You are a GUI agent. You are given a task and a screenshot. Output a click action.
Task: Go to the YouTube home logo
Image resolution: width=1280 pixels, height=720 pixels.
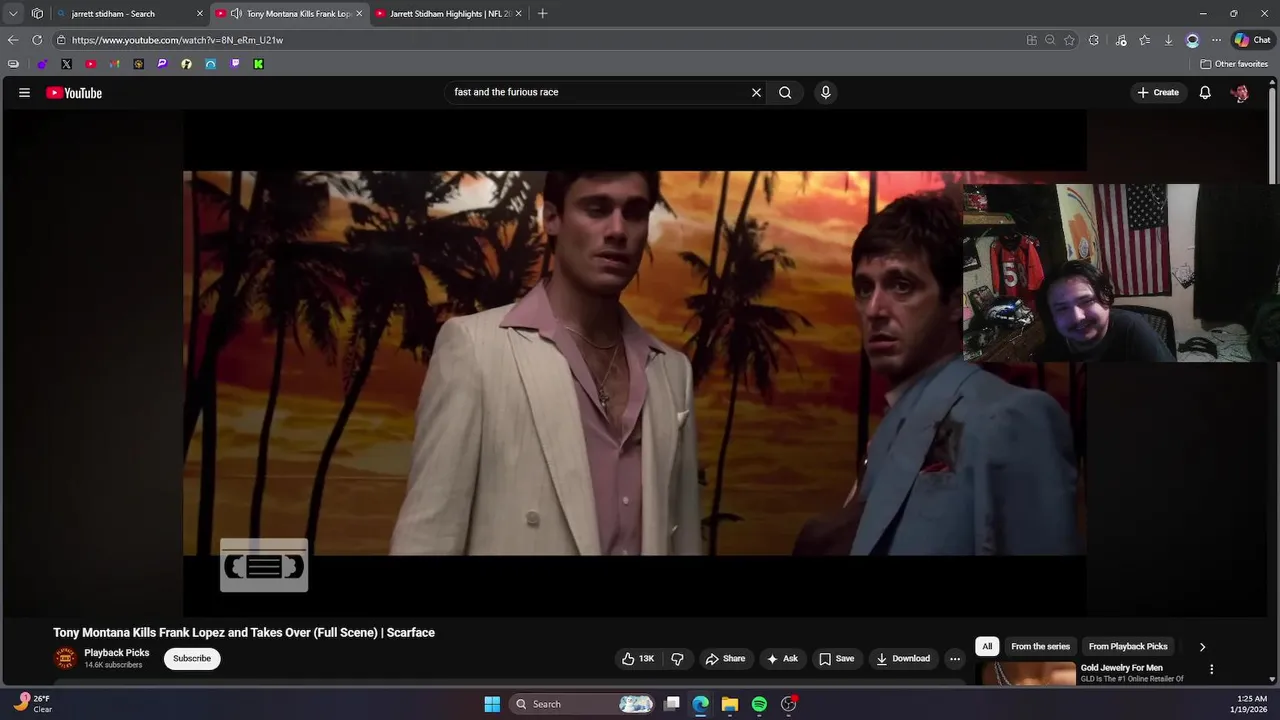click(x=74, y=93)
